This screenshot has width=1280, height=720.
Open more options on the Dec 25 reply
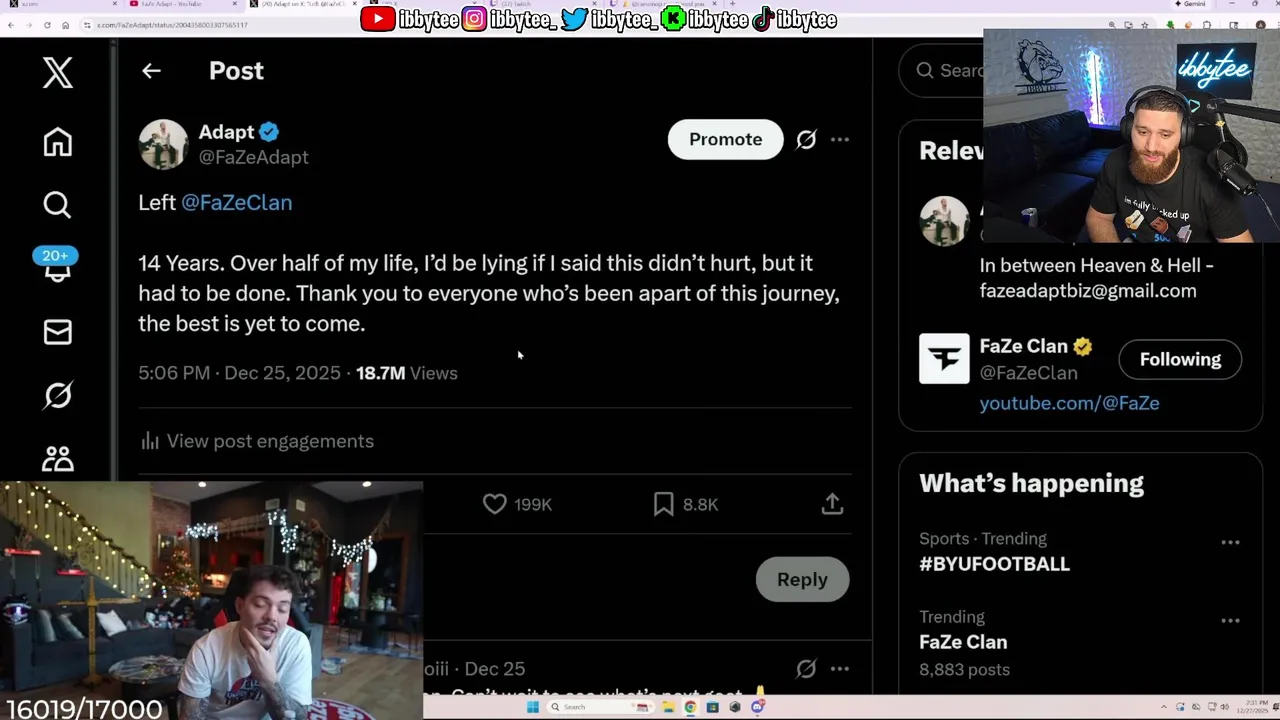(x=840, y=668)
